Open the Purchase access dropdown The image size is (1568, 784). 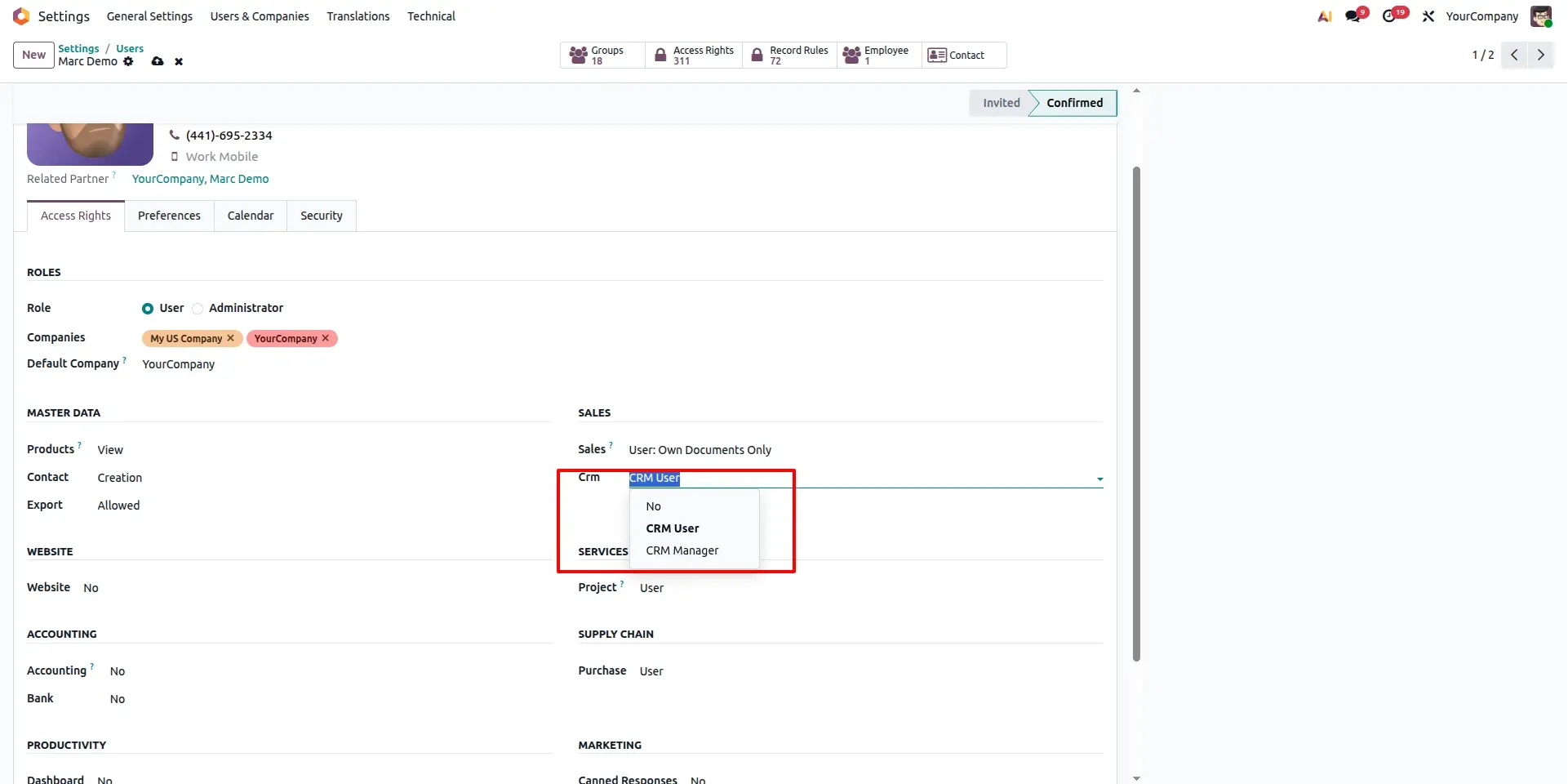click(871, 671)
